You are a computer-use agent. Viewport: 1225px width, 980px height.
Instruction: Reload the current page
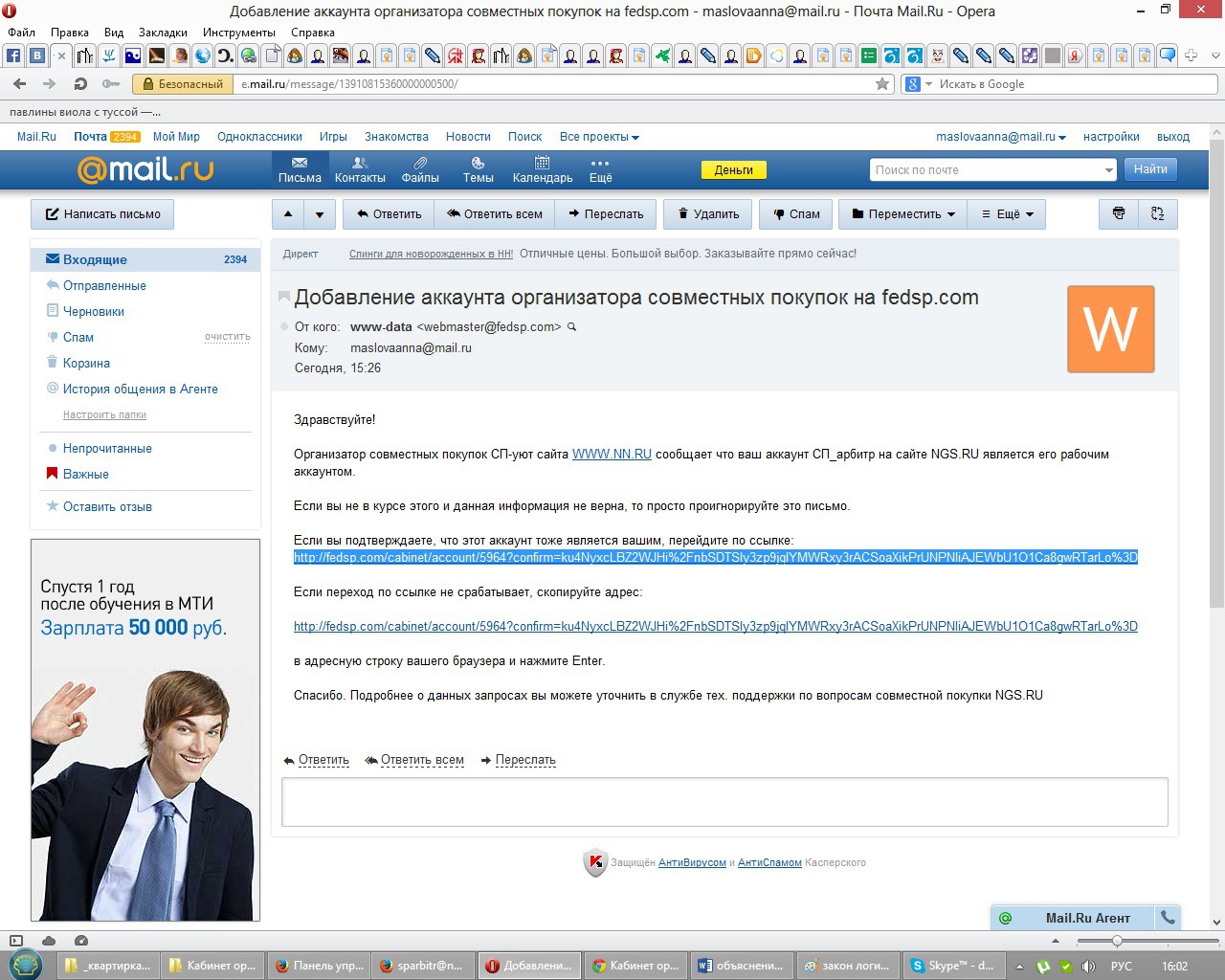80,84
